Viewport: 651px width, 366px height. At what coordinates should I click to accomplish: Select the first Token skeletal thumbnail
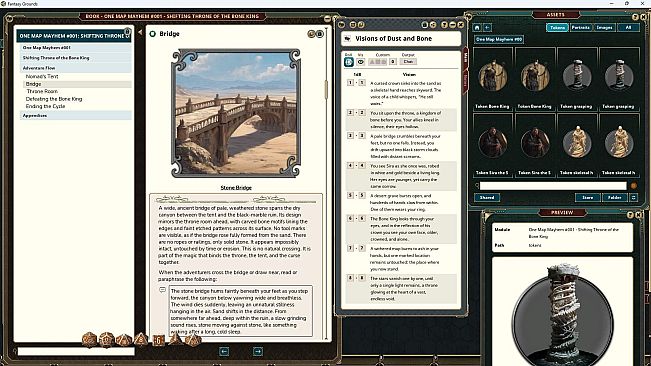(577, 144)
